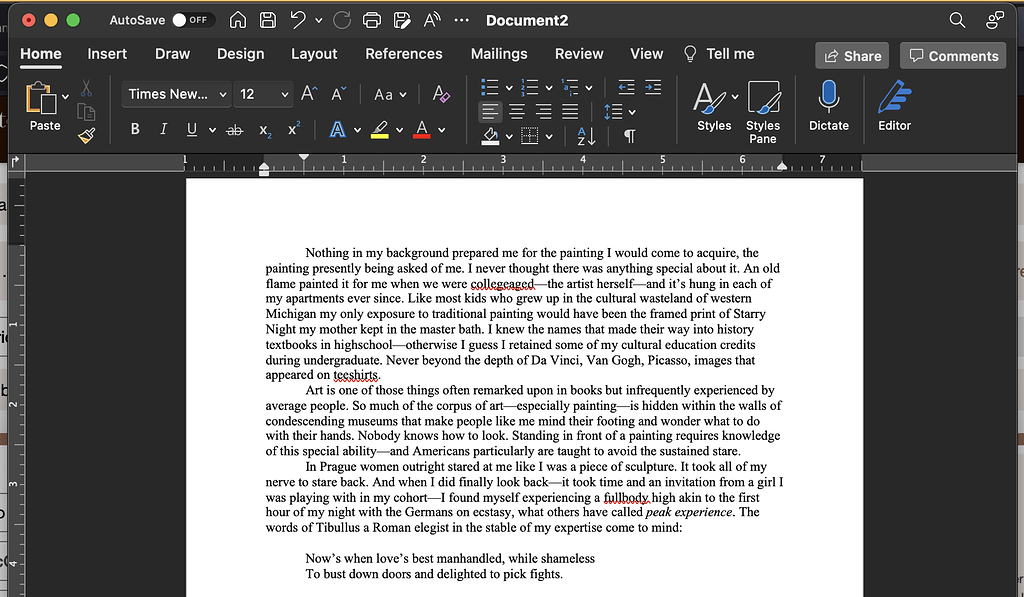The height and width of the screenshot is (597, 1024).
Task: Apply strikethrough formatting
Action: pos(234,130)
